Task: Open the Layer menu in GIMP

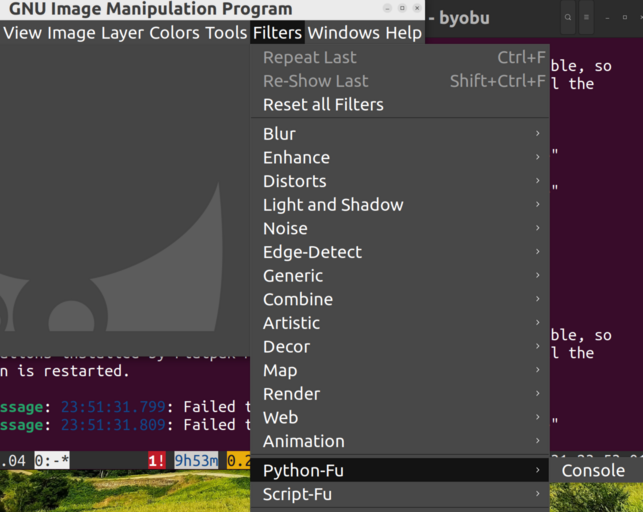Action: [x=122, y=33]
